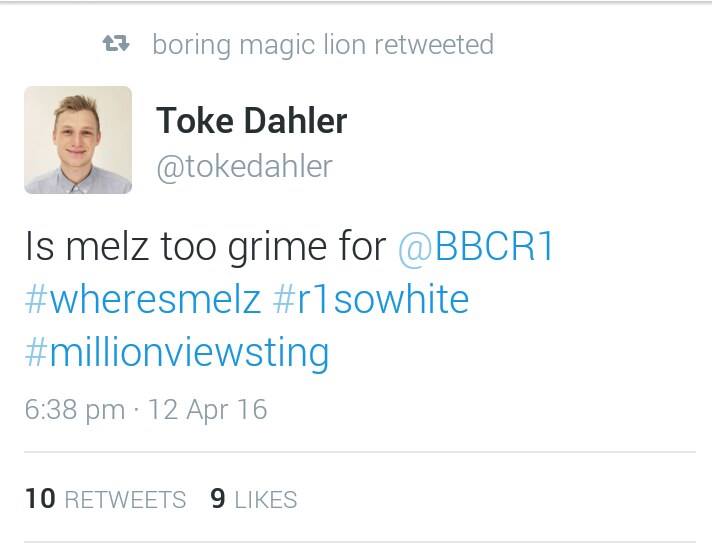
Task: Open the #r1sowhite hashtag
Action: 371,299
